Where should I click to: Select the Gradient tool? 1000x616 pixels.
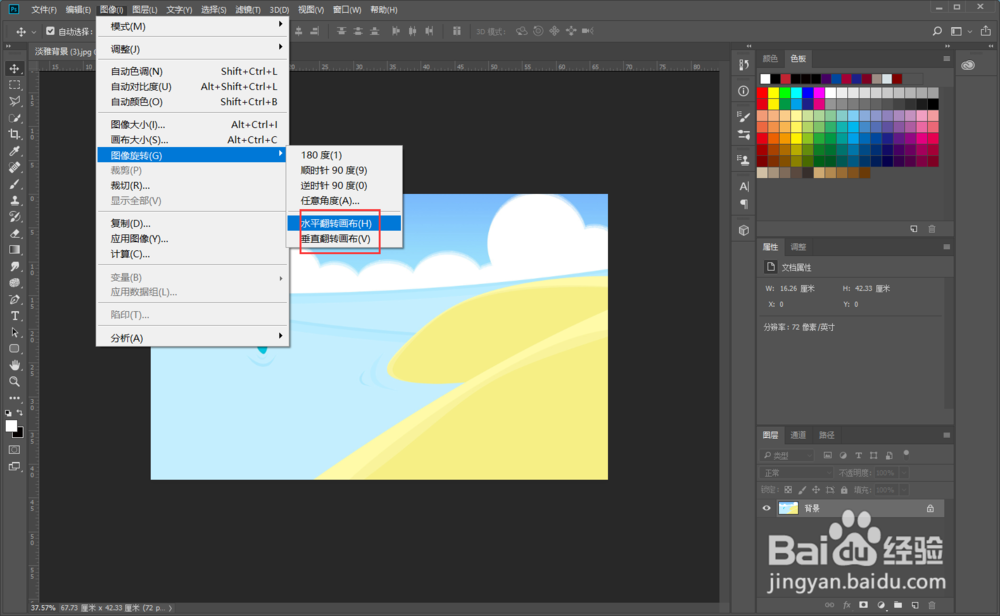click(x=14, y=250)
